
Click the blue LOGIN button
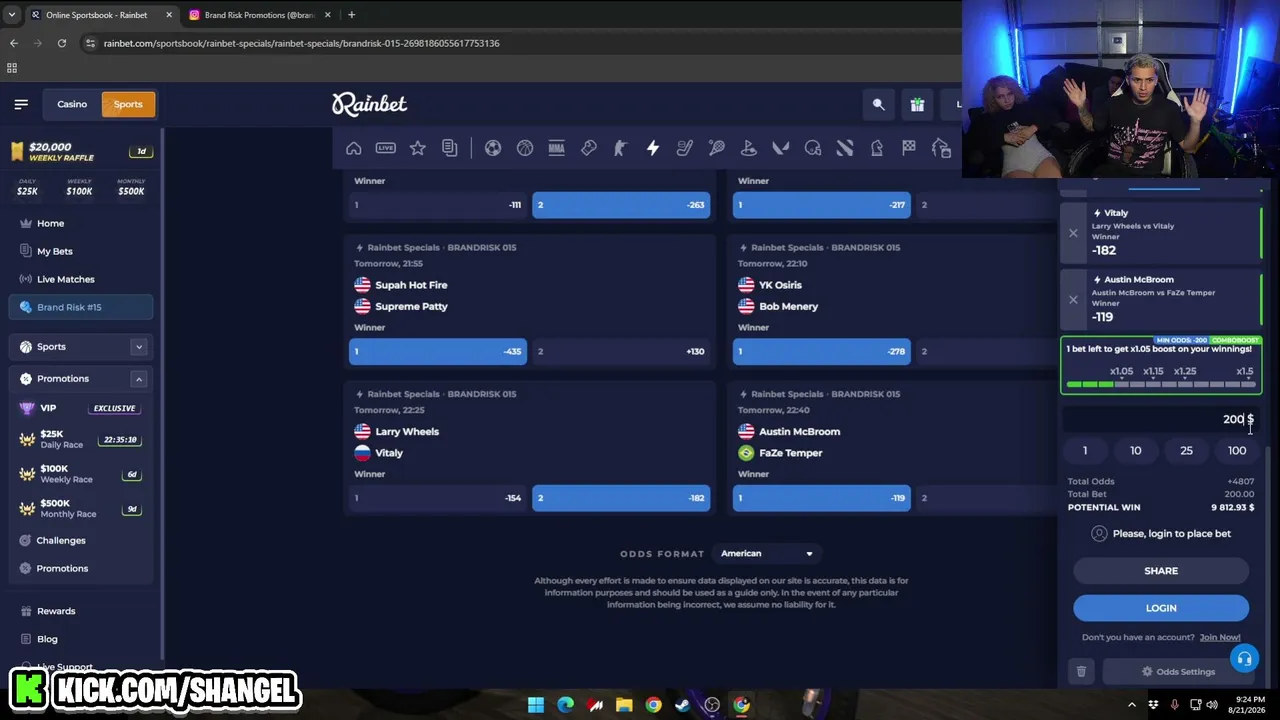[1161, 608]
